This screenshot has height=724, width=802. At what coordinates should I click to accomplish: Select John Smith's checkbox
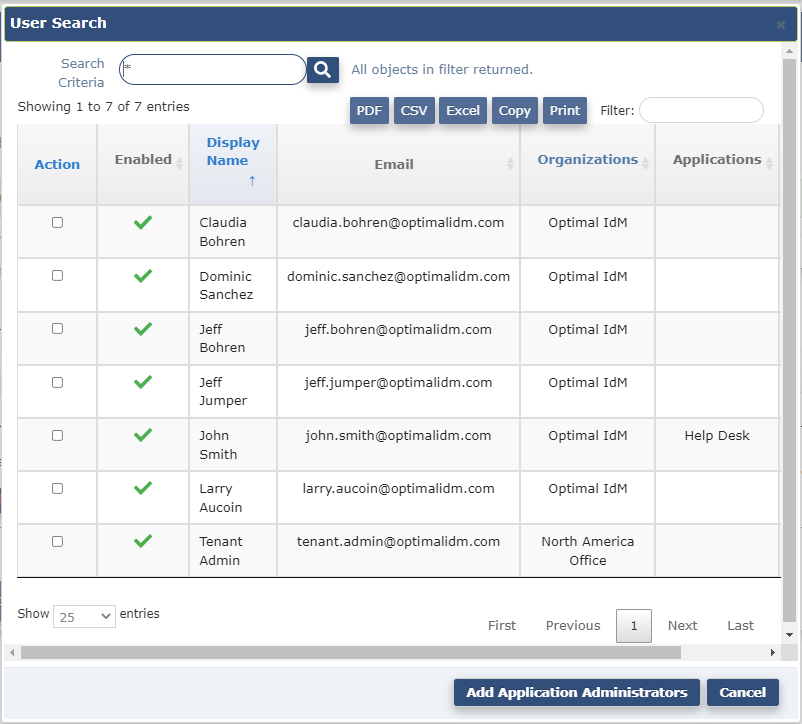pyautogui.click(x=57, y=435)
